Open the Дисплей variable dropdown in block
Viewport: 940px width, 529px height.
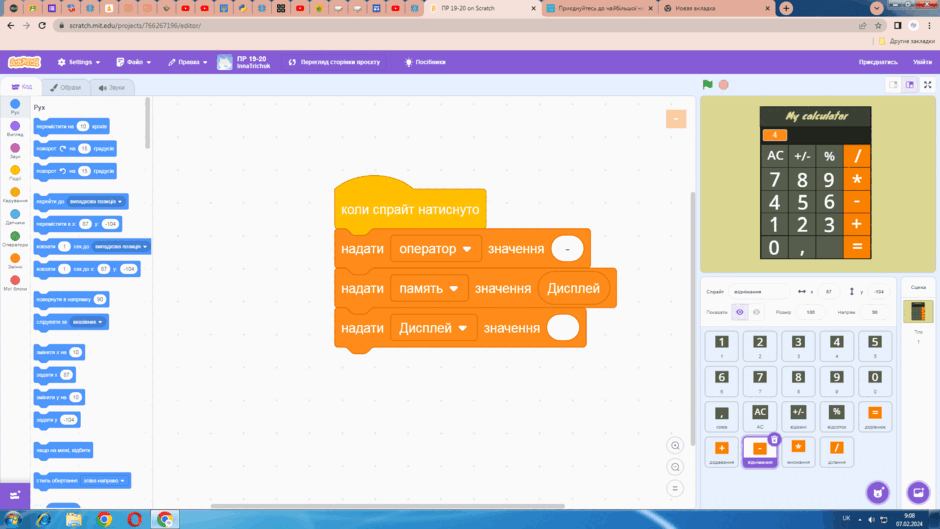point(433,328)
